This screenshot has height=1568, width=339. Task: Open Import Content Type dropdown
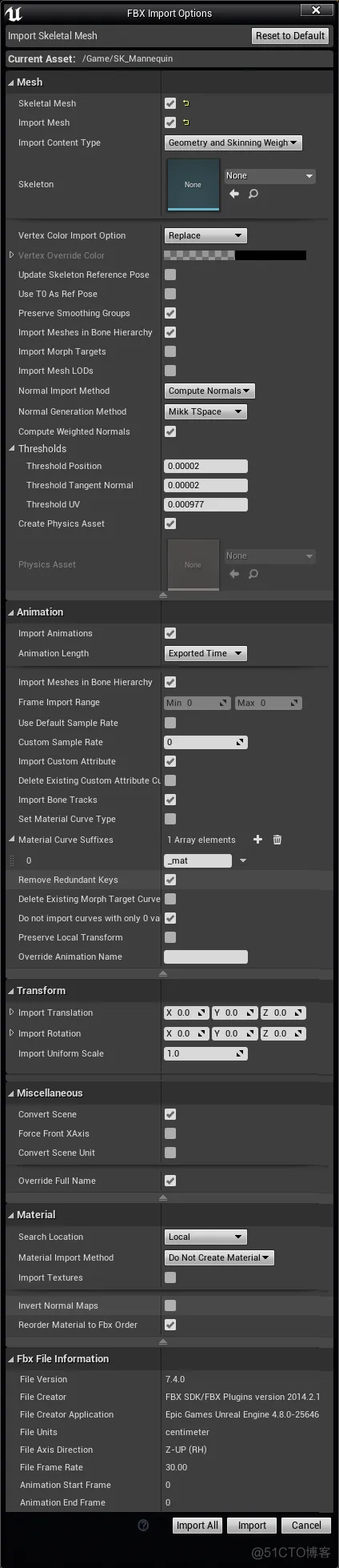coord(233,142)
